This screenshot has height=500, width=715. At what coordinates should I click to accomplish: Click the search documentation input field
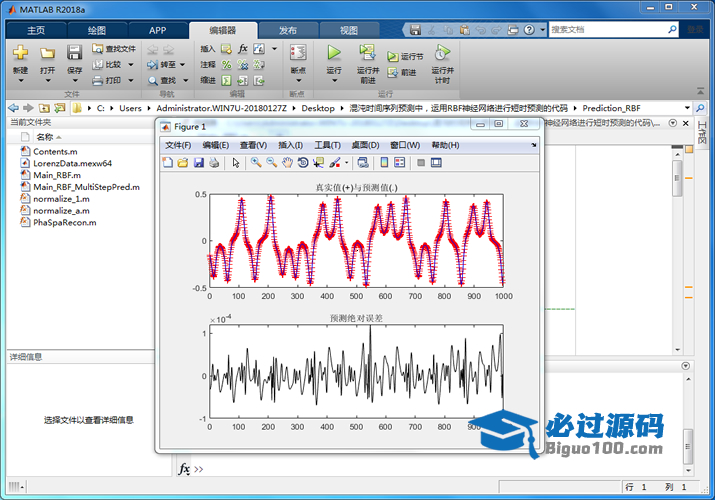coord(607,30)
